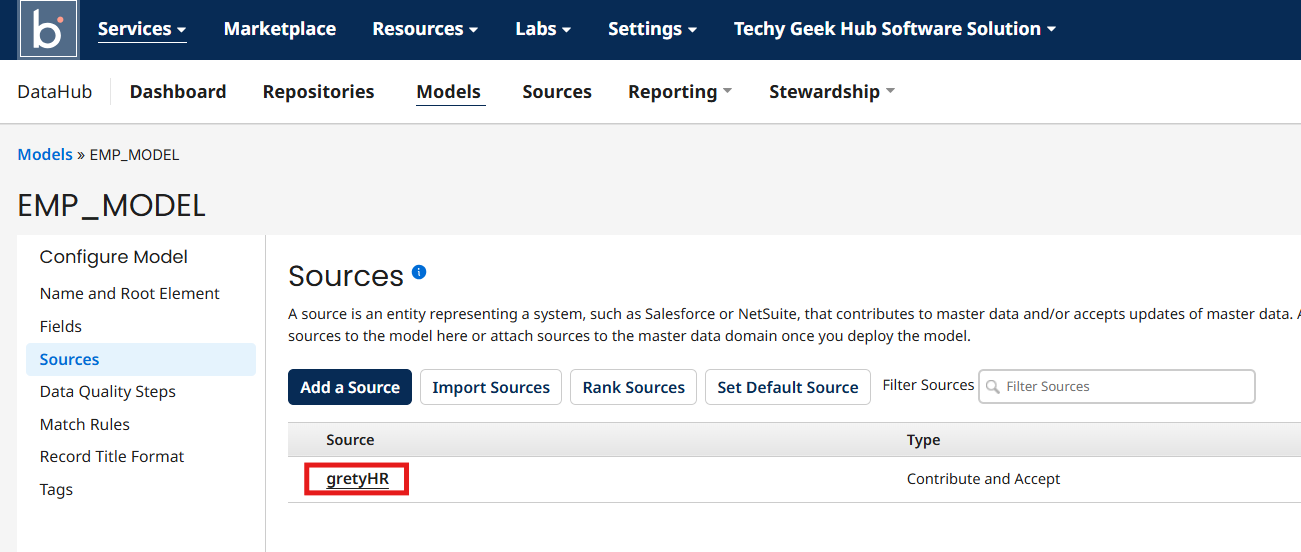Open the Repositories tab
The image size is (1301, 552).
(x=318, y=92)
